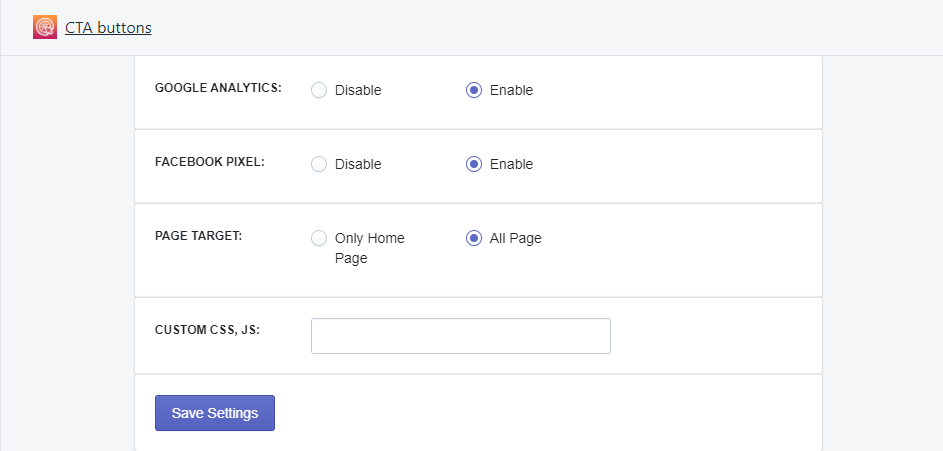Click the CTA buttons app logo icon
This screenshot has width=943, height=451.
(x=45, y=27)
